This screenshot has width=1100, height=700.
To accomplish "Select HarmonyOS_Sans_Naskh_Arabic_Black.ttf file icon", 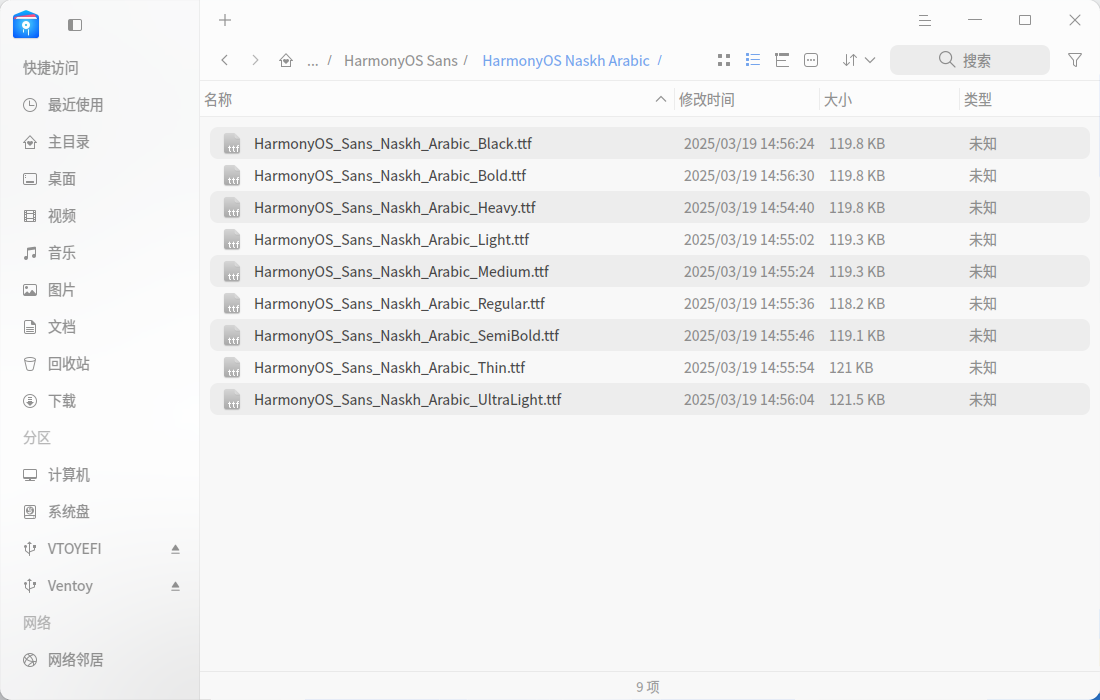I will click(x=232, y=144).
